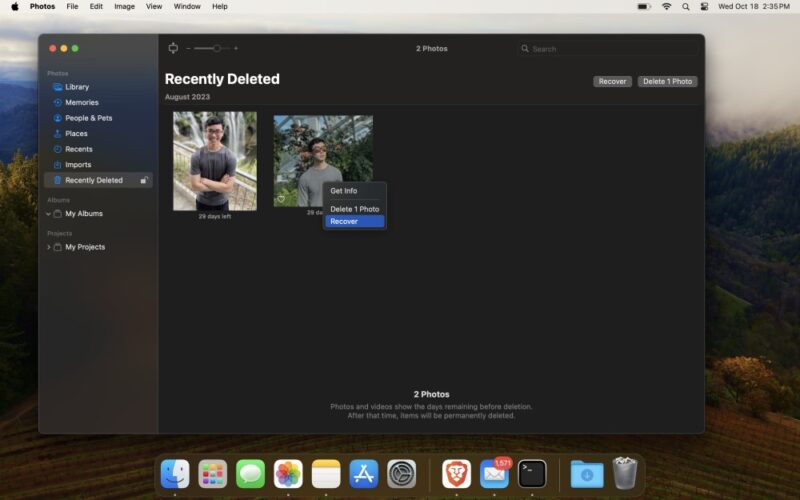Open Notes from the Dock
Screen dimensions: 800x500
[x=326, y=473]
